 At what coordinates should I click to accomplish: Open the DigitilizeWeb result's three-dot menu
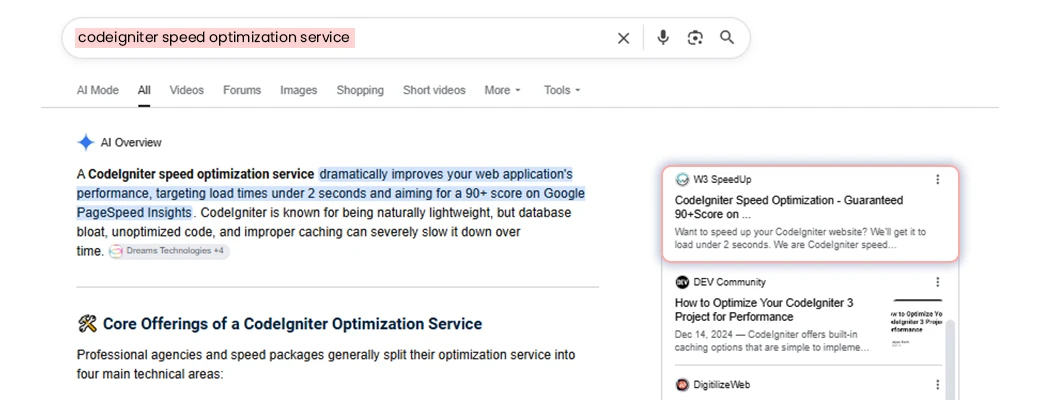pos(937,385)
